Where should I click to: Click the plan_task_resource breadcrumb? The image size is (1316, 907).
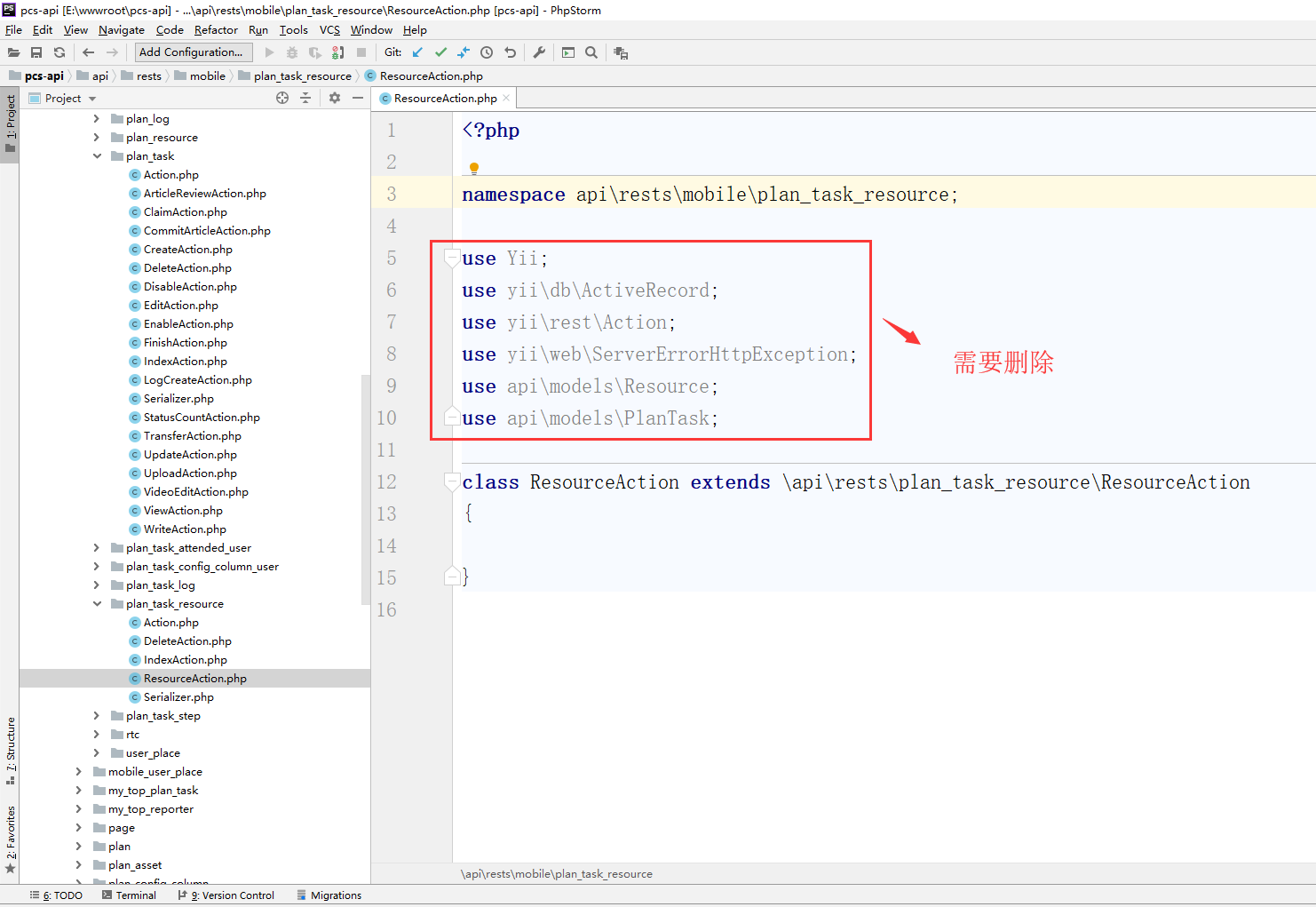click(302, 76)
